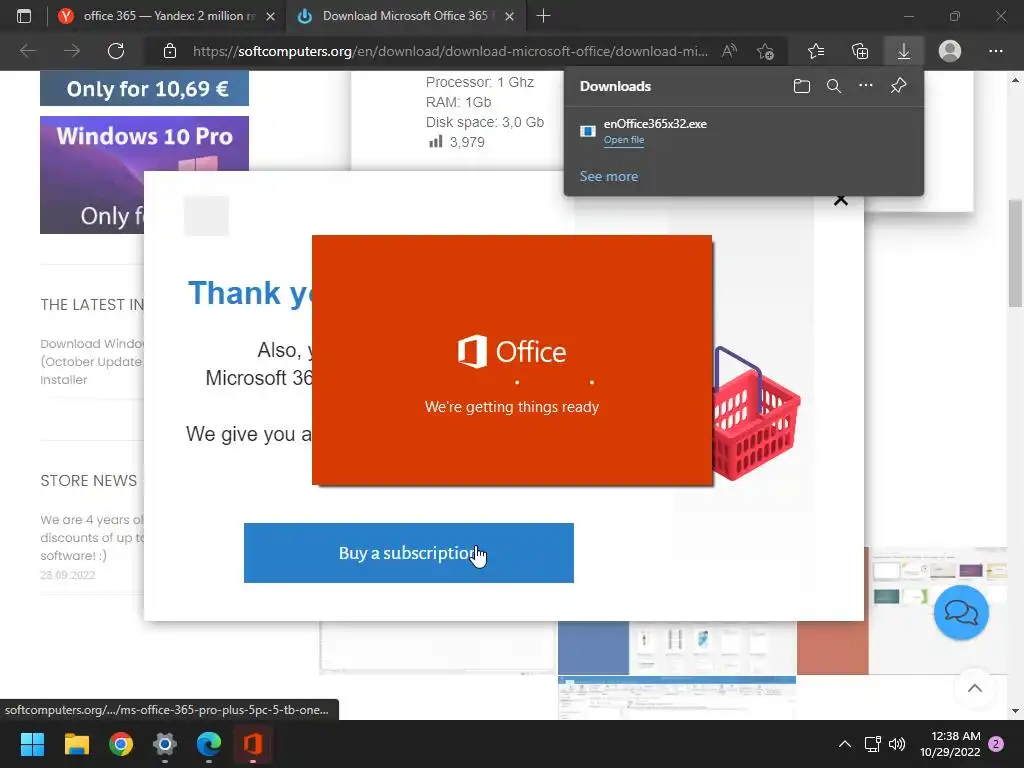Switch to Edge on taskbar
The width and height of the screenshot is (1024, 768).
[209, 744]
